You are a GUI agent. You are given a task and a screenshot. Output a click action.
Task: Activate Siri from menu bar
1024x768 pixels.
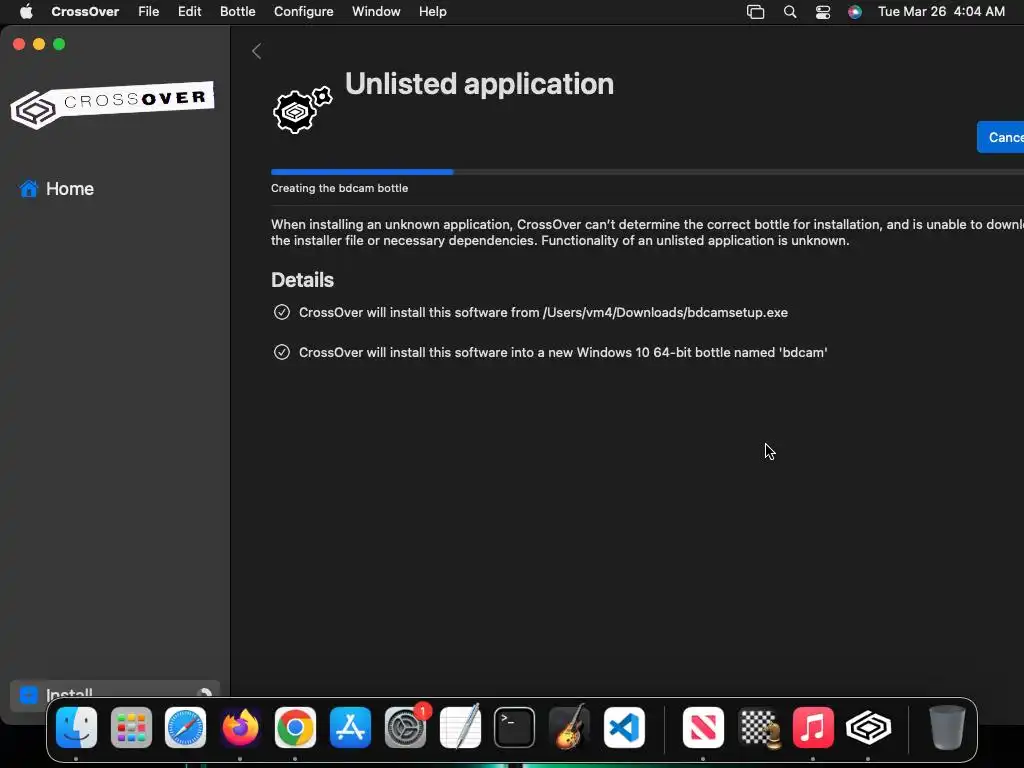[854, 12]
